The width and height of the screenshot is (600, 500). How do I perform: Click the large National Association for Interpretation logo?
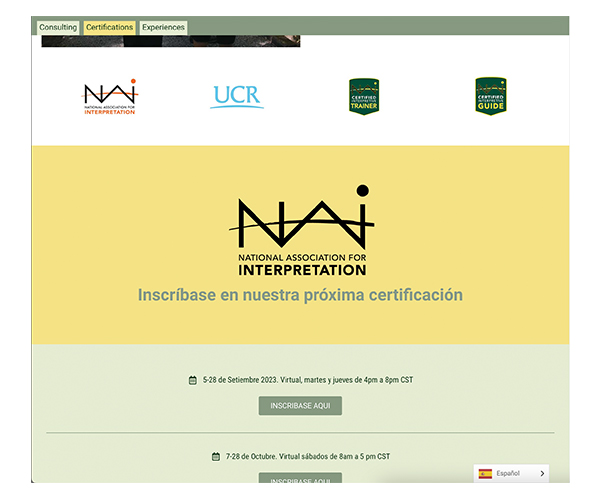pos(302,230)
